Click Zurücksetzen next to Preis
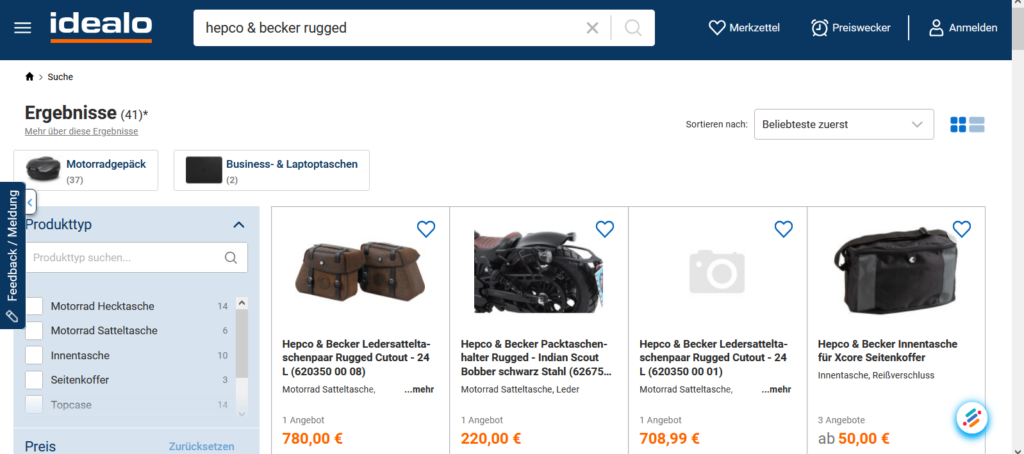This screenshot has width=1024, height=454. pyautogui.click(x=201, y=447)
